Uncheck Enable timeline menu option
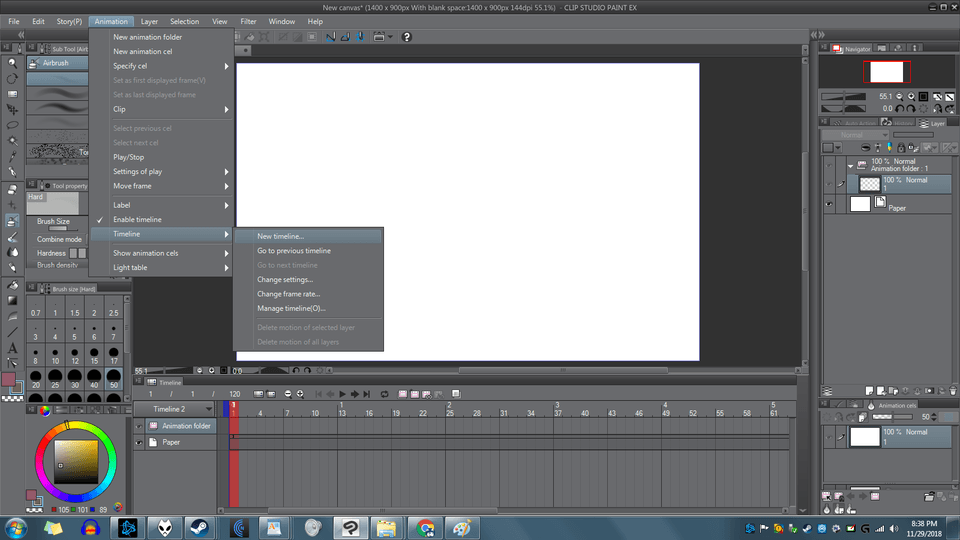Viewport: 960px width, 540px height. click(137, 219)
